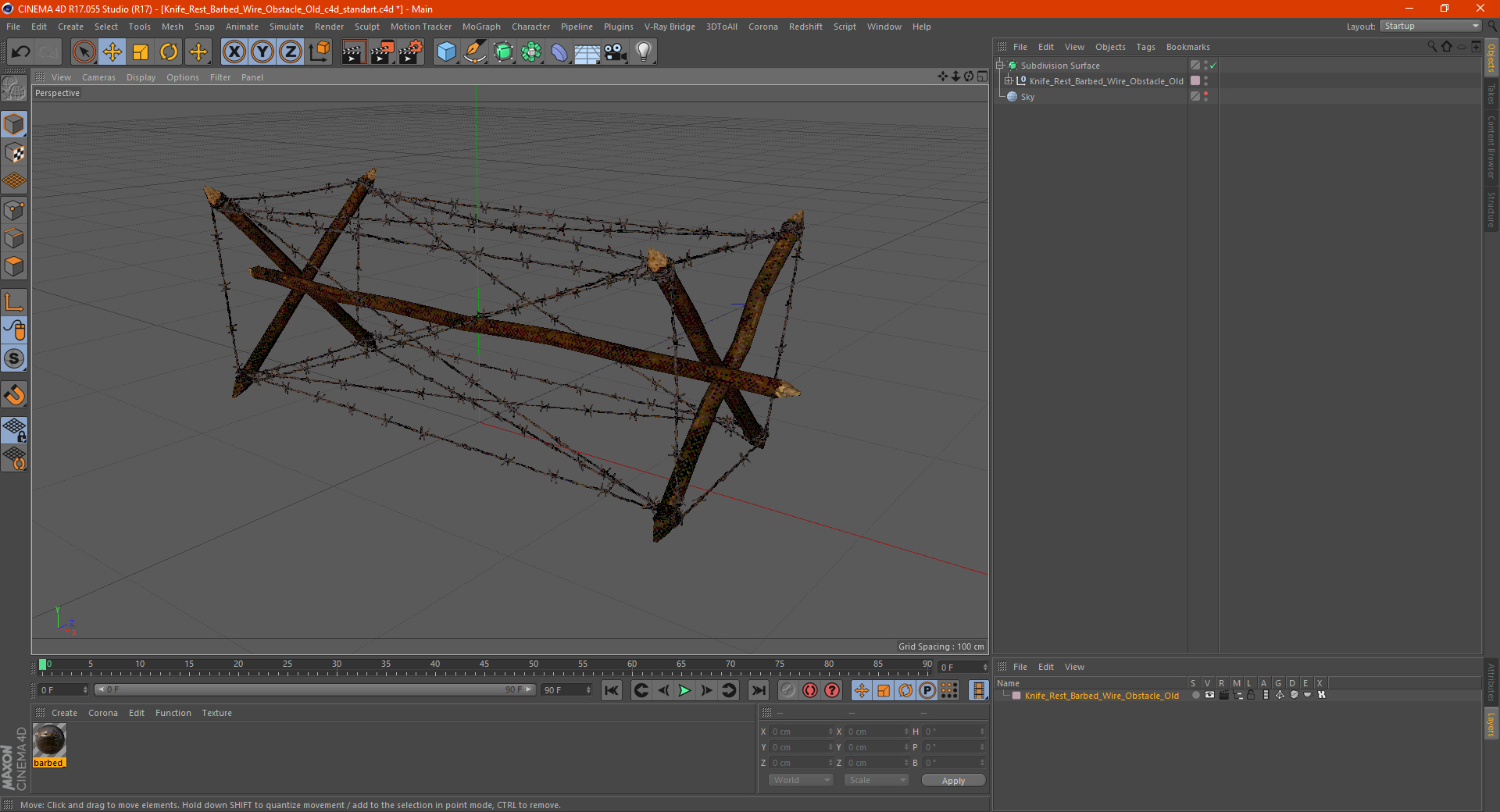Click X position coordinate field

(x=802, y=732)
